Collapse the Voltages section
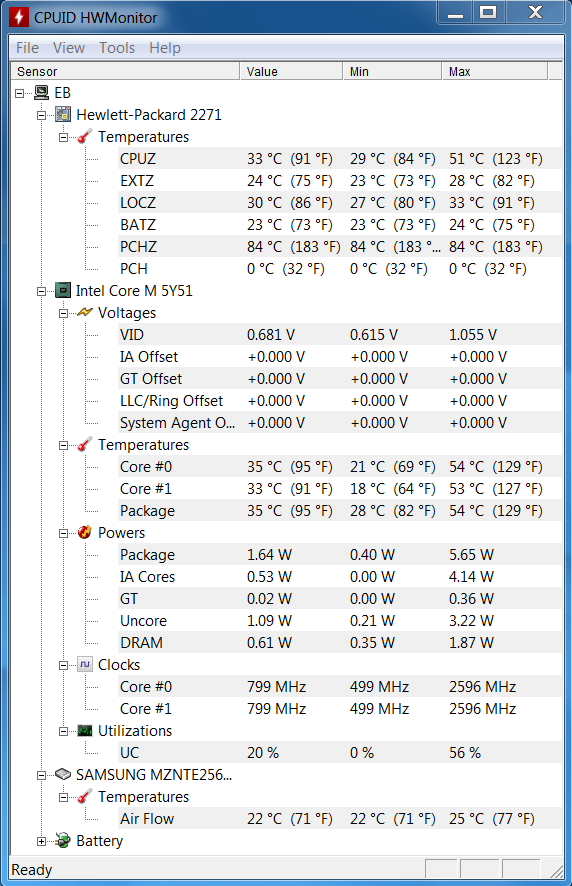The width and height of the screenshot is (572, 886). click(63, 314)
